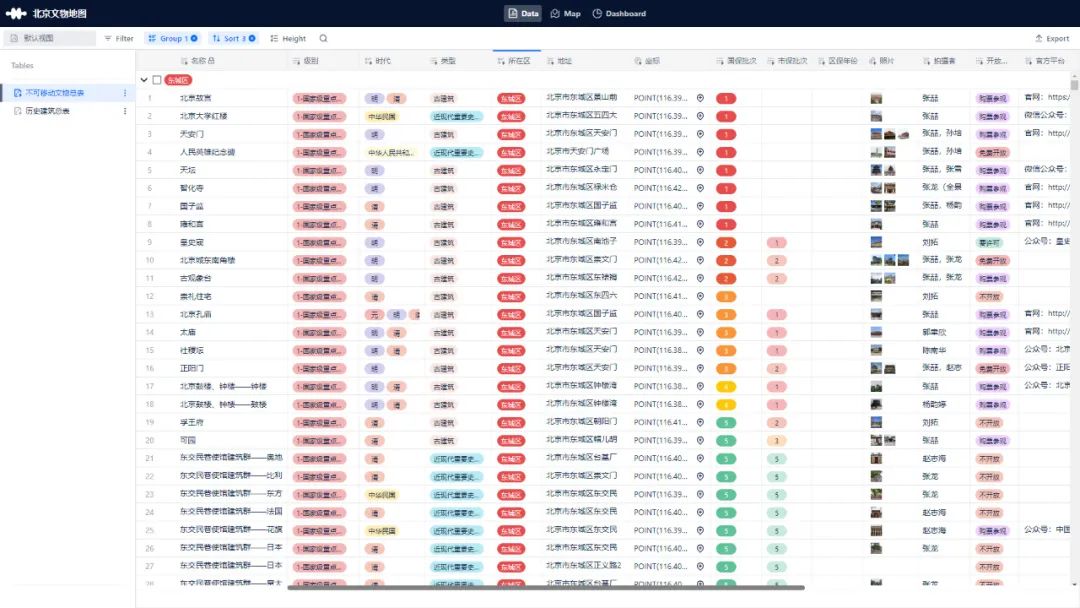Open three-dot menu for 不可移动文物总表
This screenshot has height=608, width=1080.
125,92
